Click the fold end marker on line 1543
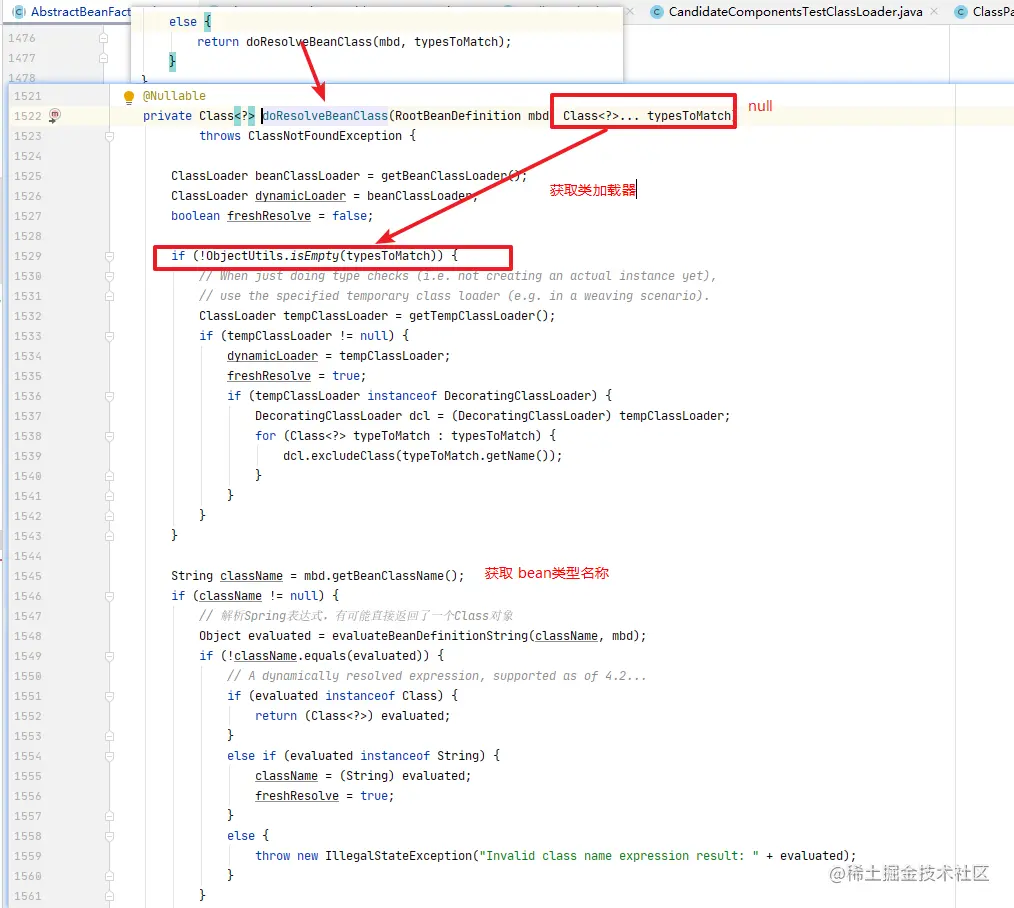 (x=109, y=537)
